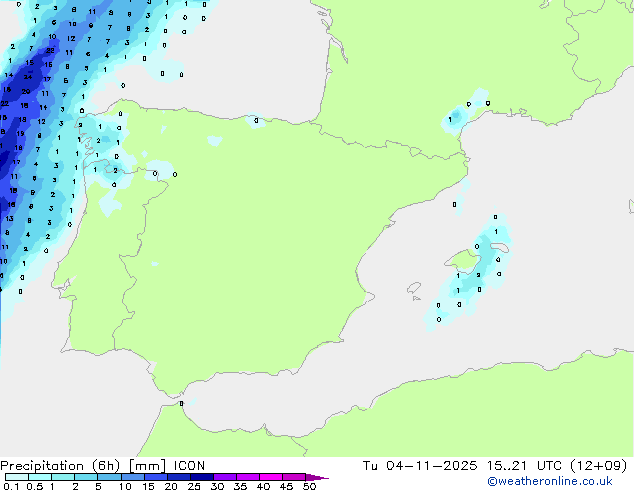Click the 0.5–1 mm legend color segment

tap(40, 477)
